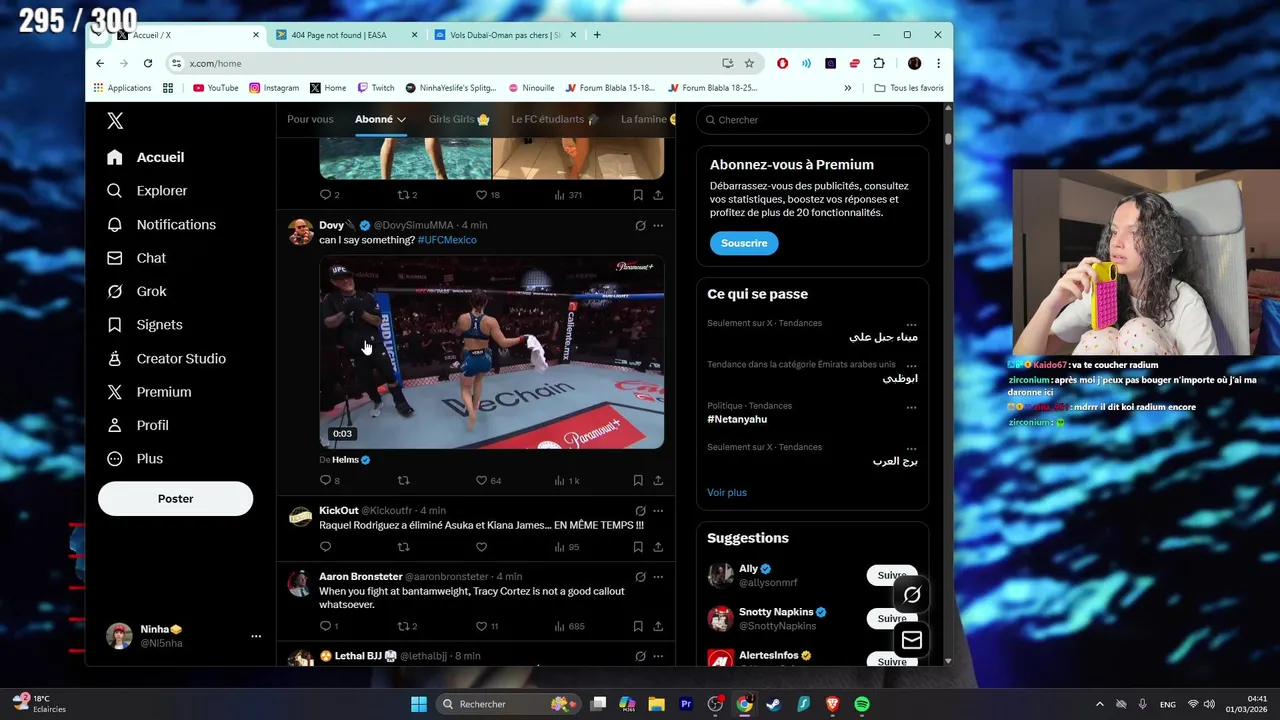Show hidden system tray icons
Image resolution: width=1280 pixels, height=720 pixels.
(1099, 704)
